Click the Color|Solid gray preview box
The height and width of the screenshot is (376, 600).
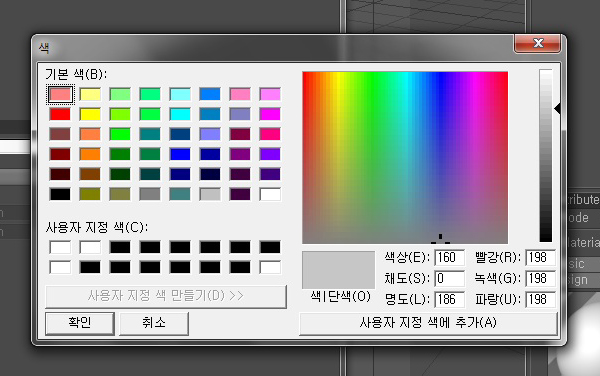point(338,270)
